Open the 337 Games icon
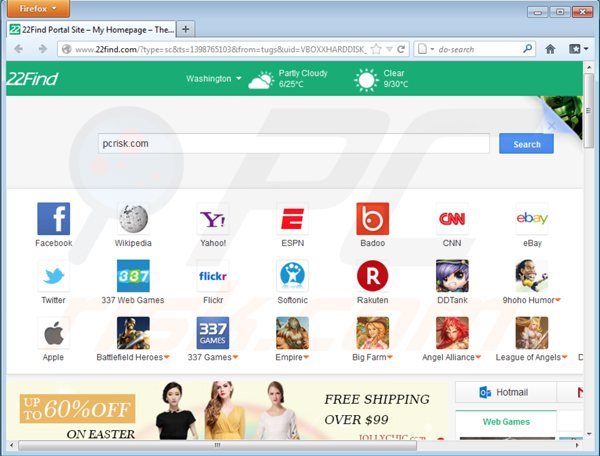Viewport: 600px width, 456px height. [x=213, y=333]
